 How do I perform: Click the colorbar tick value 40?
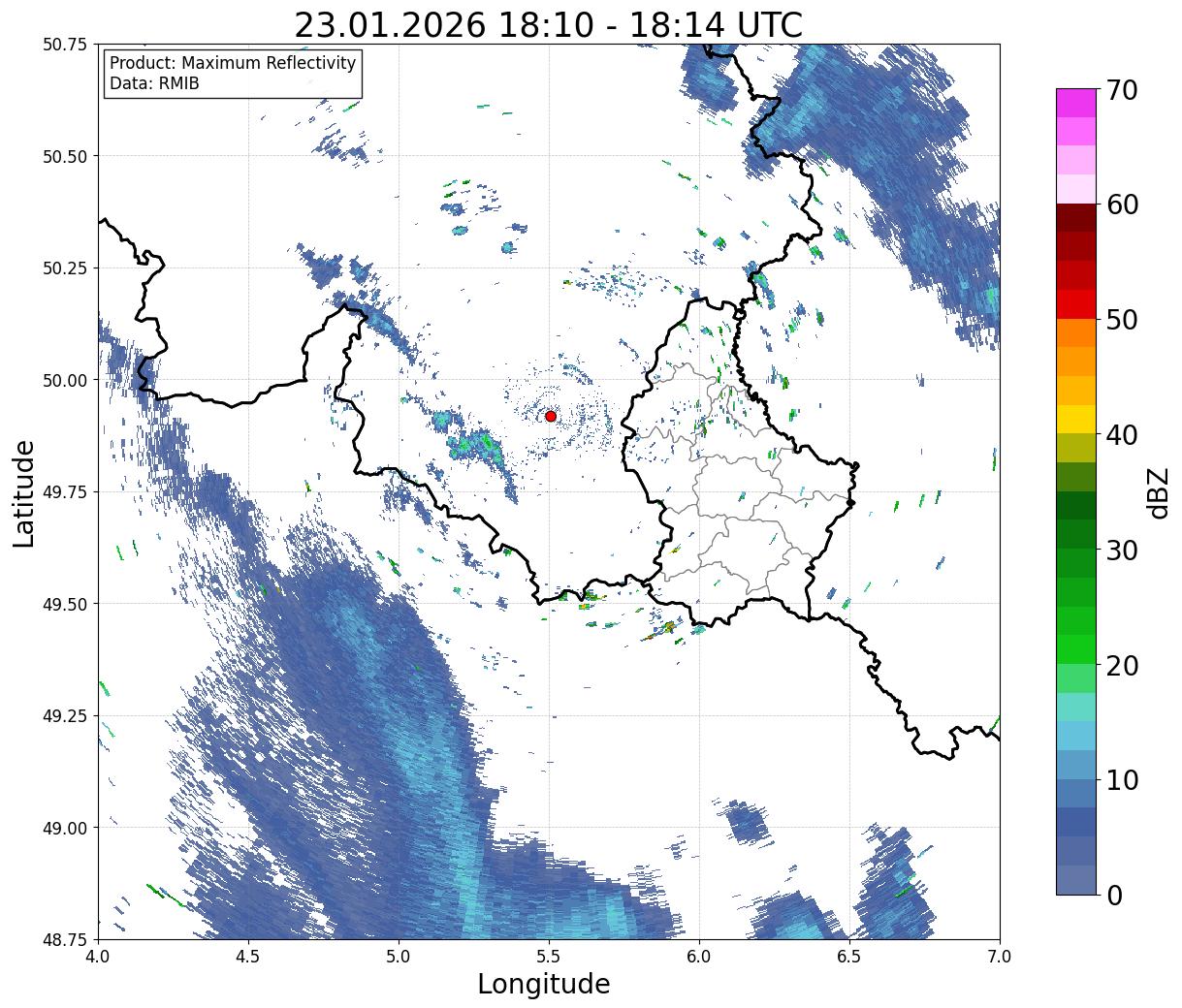(1122, 434)
